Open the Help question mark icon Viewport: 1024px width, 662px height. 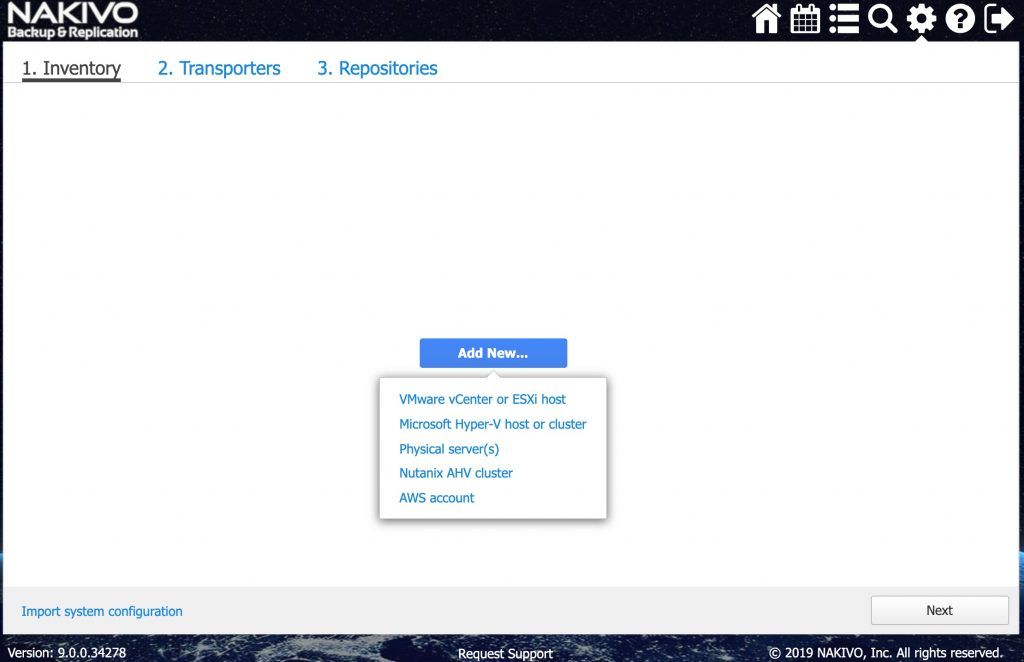point(960,18)
